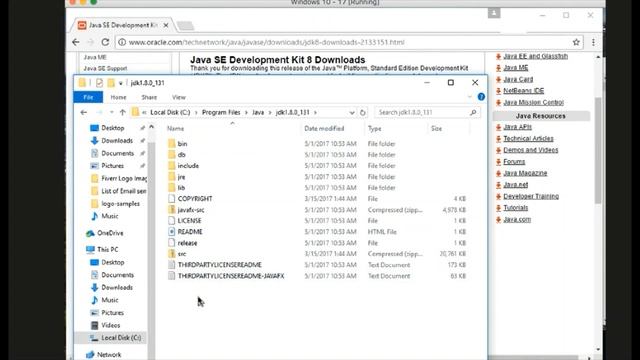Viewport: 640px width, 360px height.
Task: Click the javafx-src zipped folder icon
Action: 172,210
